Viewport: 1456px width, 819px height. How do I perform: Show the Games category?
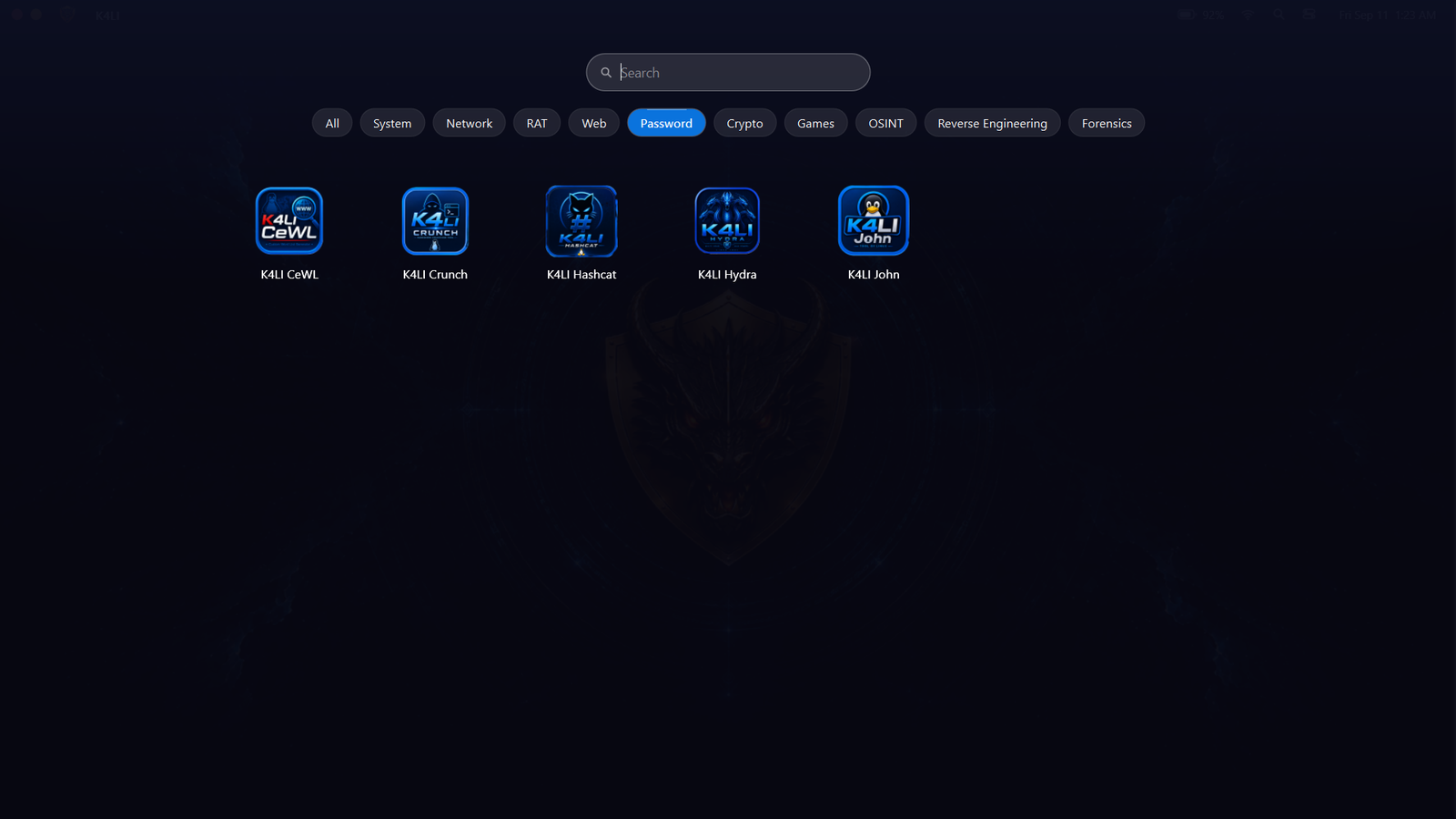click(x=815, y=123)
